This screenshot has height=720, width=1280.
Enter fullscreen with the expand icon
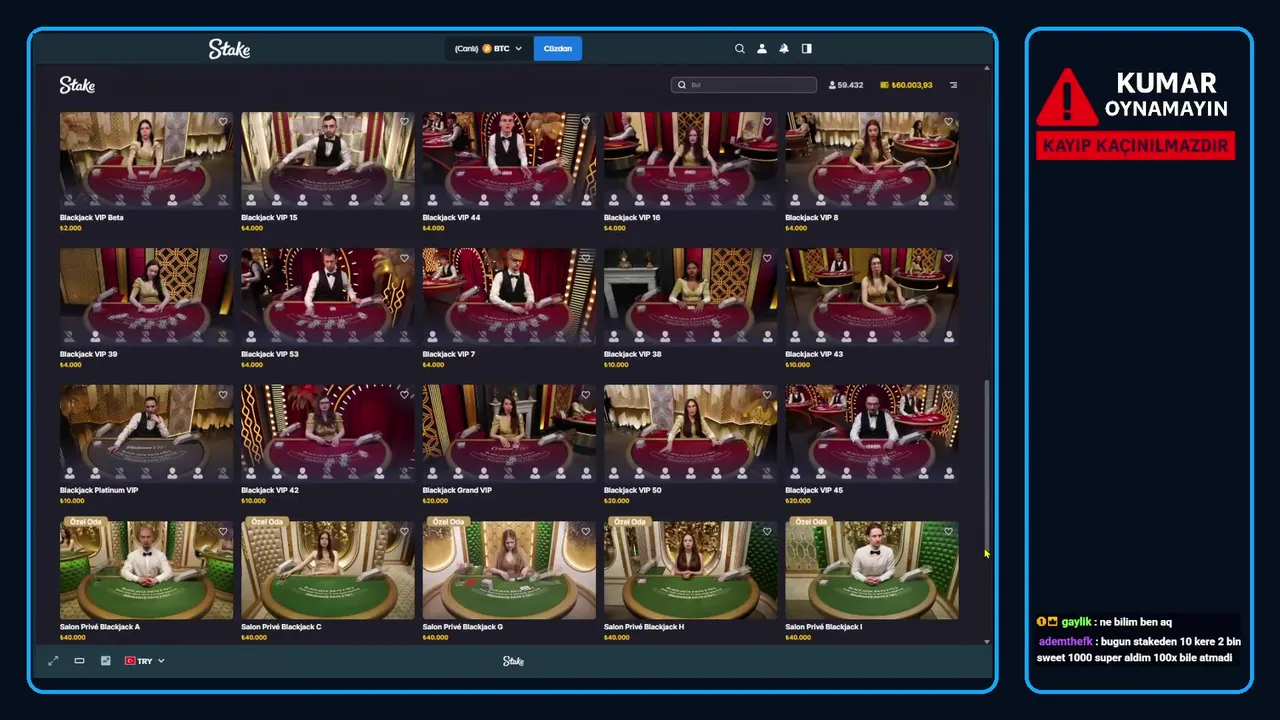pos(53,661)
